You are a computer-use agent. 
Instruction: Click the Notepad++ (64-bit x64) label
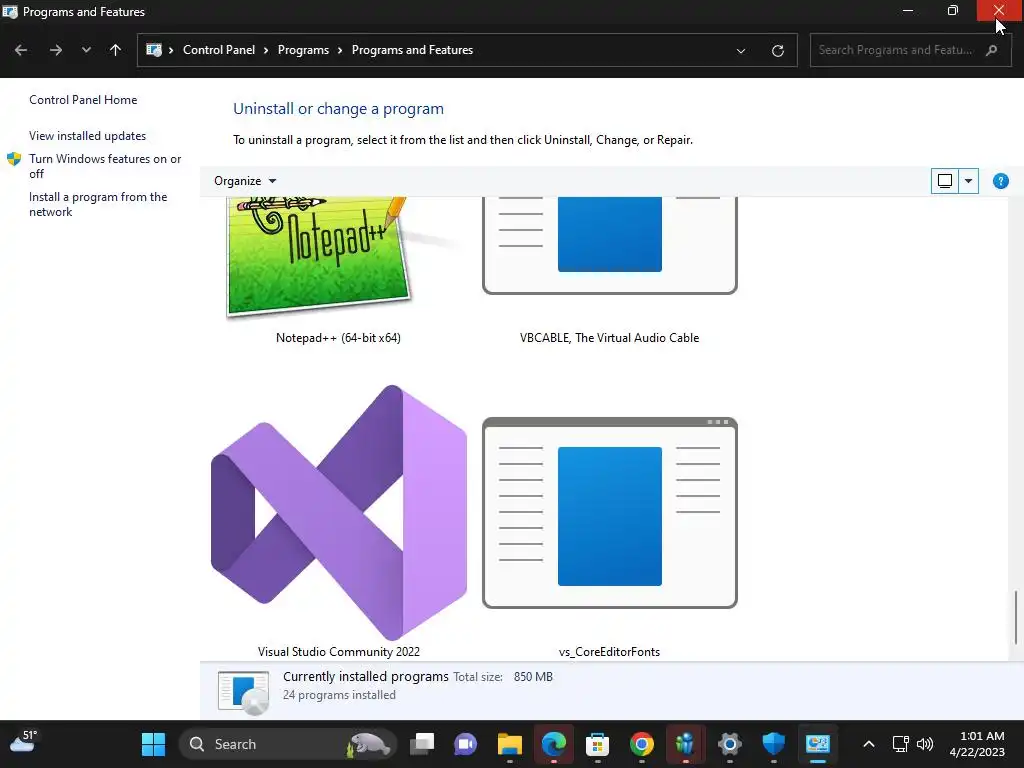(x=338, y=338)
